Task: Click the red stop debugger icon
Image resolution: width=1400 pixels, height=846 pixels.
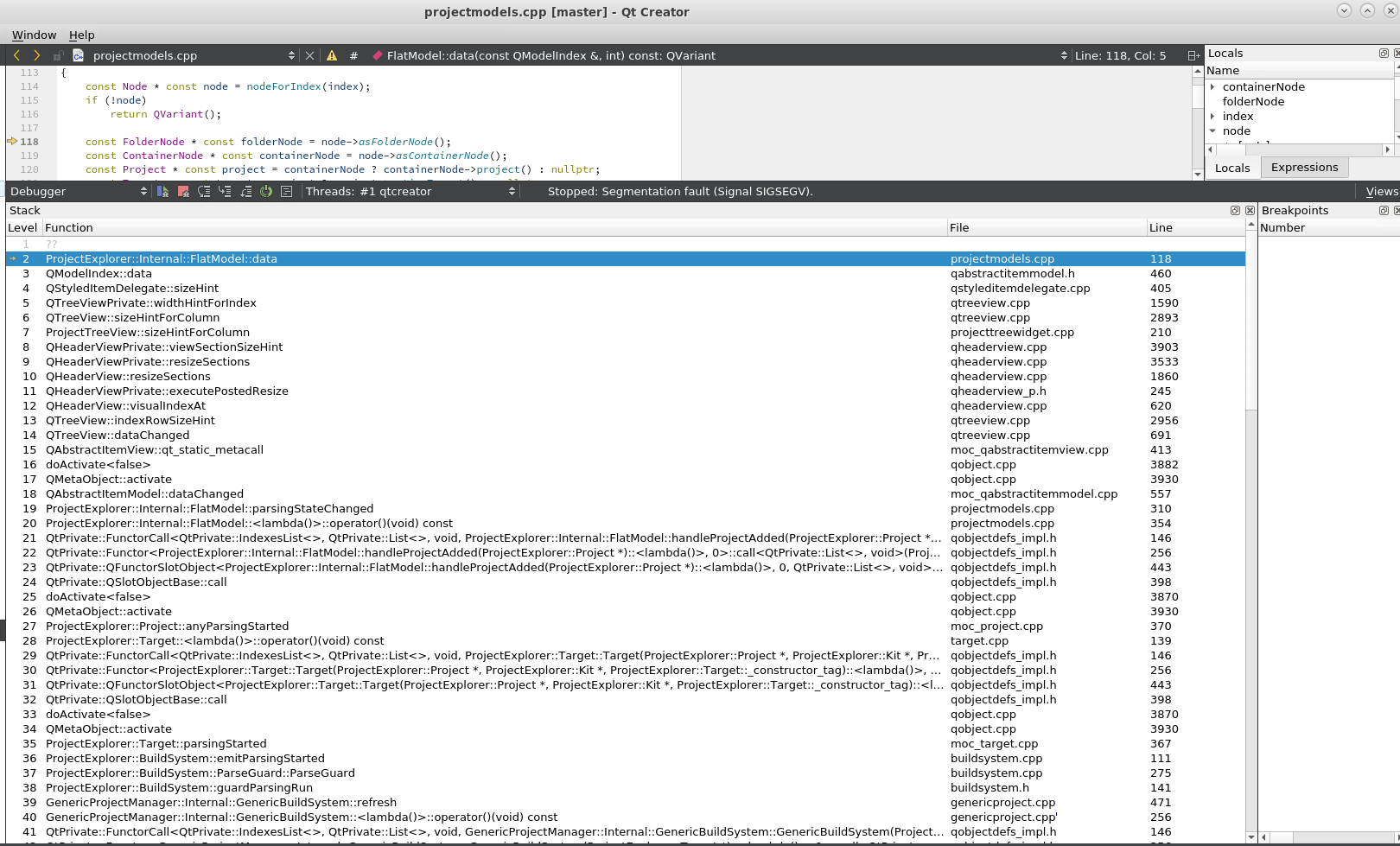Action: tap(183, 192)
